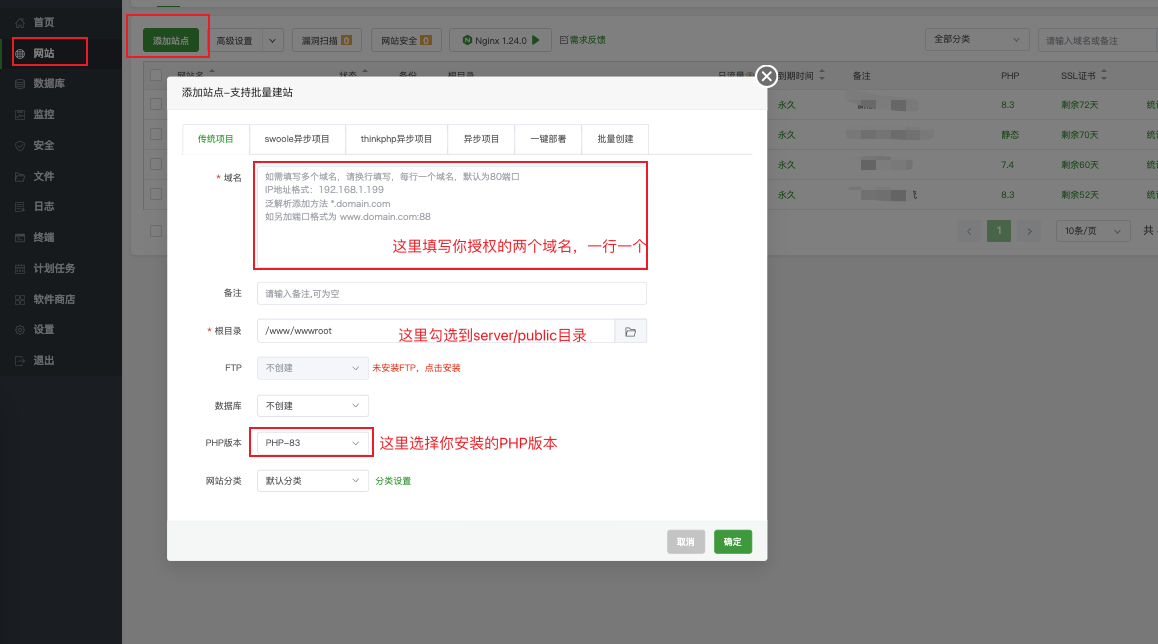Viewport: 1158px width, 644px height.
Task: Confirm the dialog with the 确定 button
Action: 733,541
